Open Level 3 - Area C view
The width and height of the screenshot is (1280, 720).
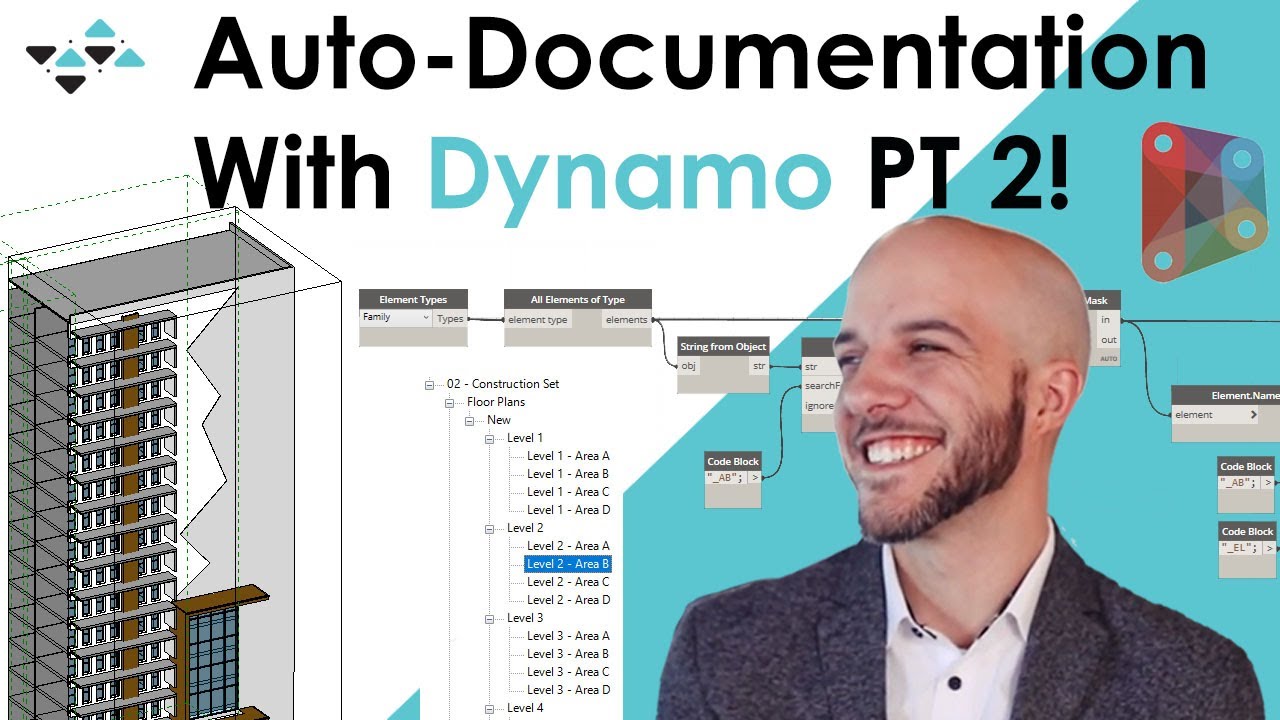[568, 672]
